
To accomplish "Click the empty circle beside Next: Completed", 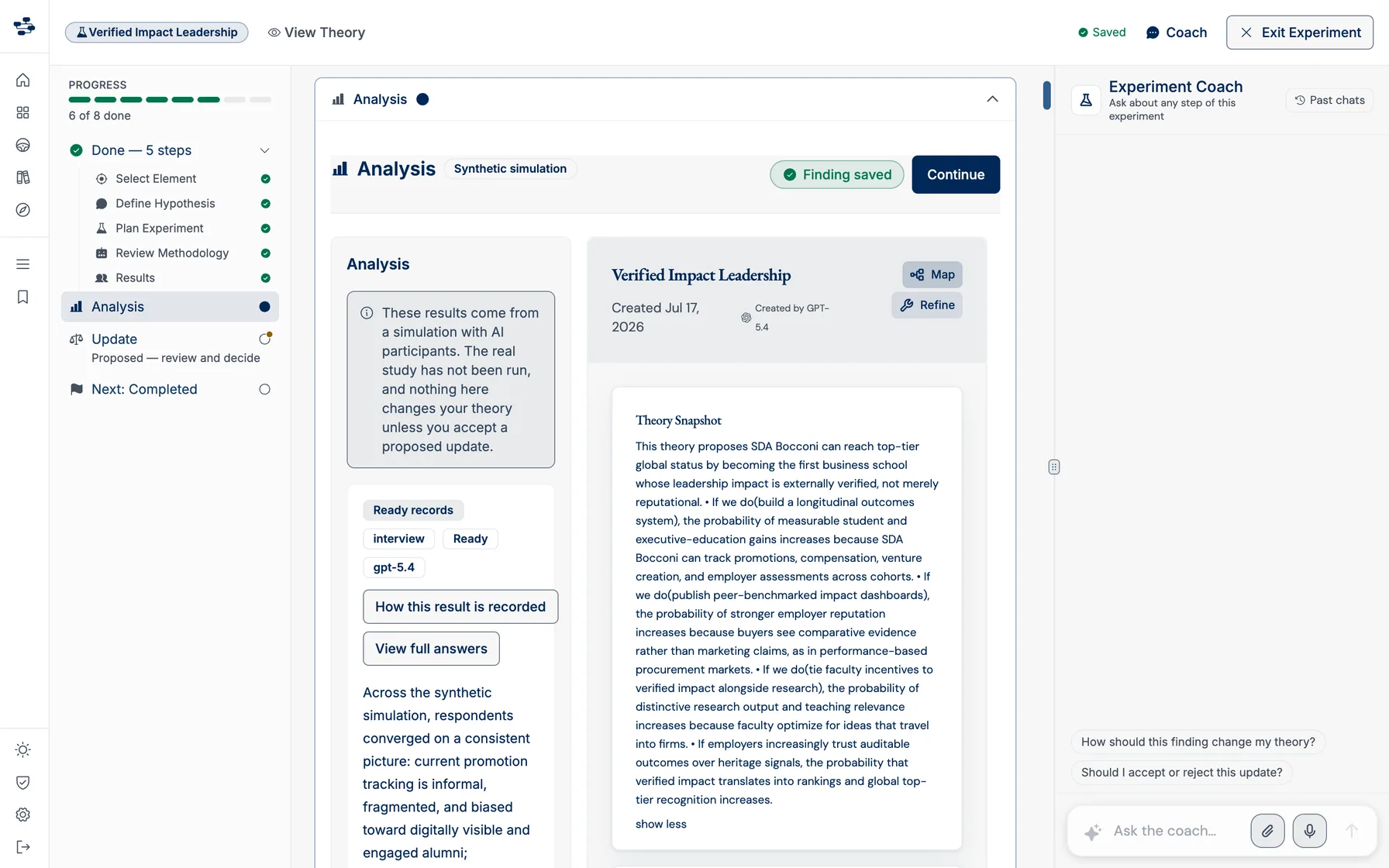I will 264,390.
